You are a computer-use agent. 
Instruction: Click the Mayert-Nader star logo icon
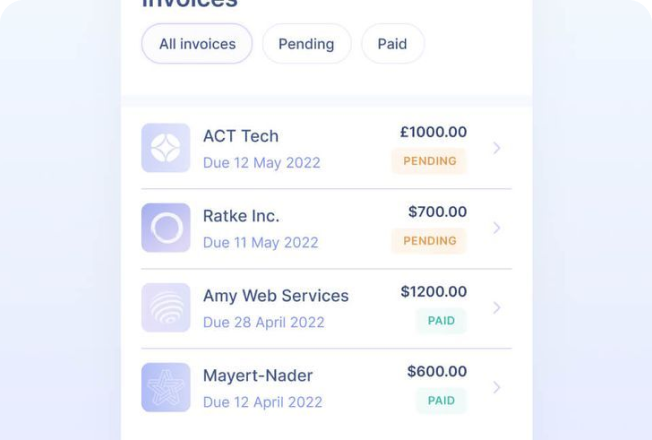click(166, 388)
